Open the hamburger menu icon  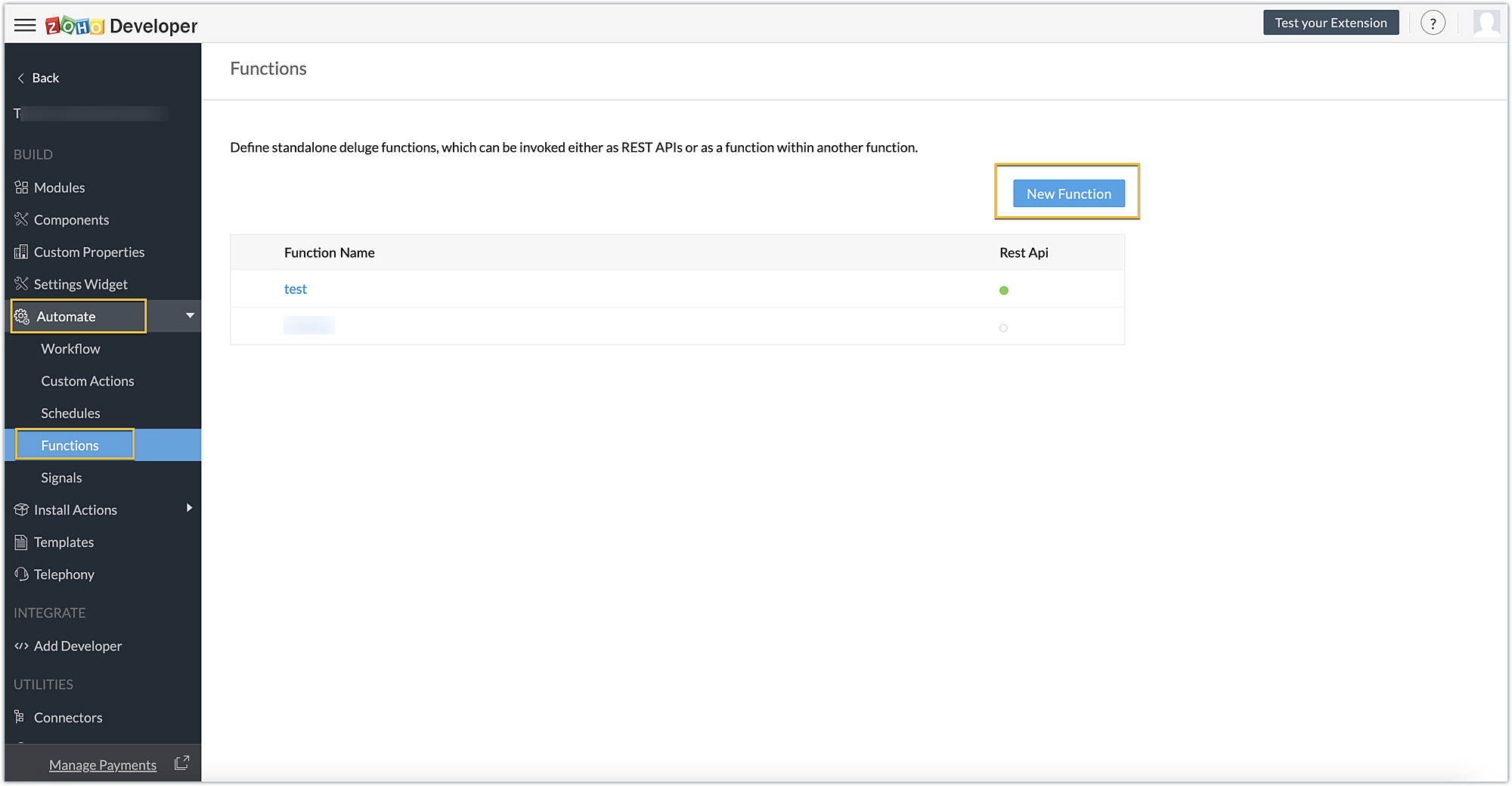[x=25, y=26]
